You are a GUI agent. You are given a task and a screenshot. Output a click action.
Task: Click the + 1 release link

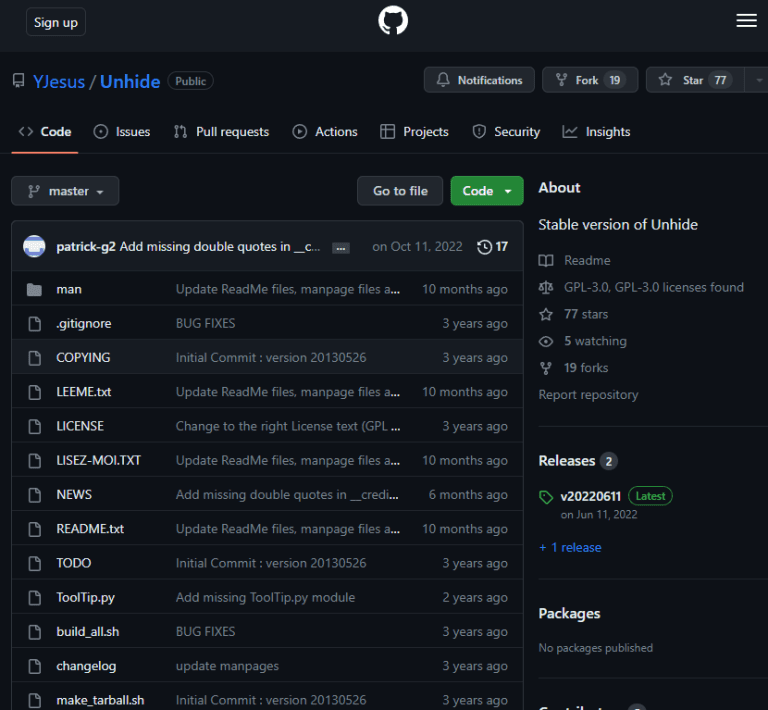(570, 548)
